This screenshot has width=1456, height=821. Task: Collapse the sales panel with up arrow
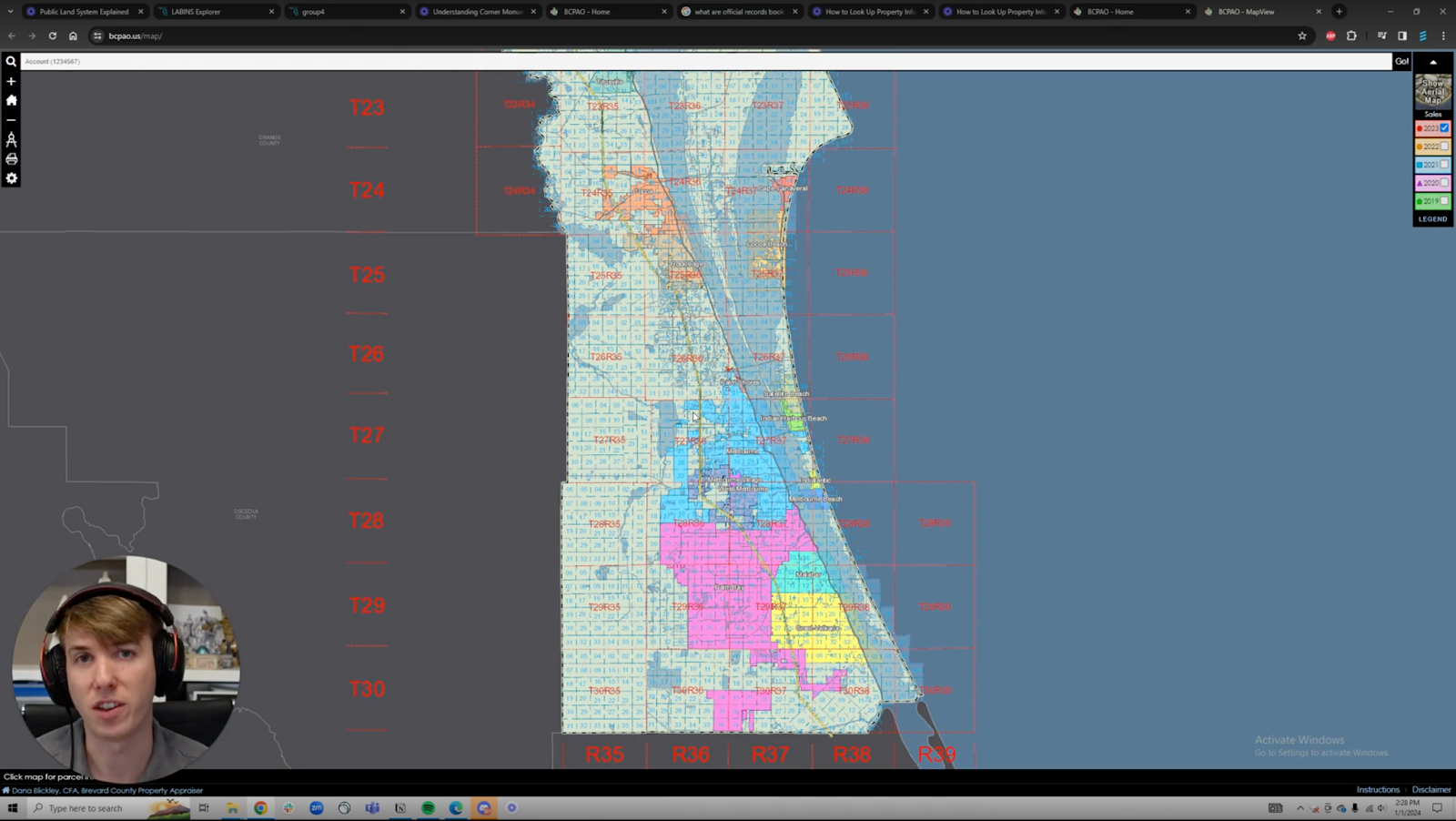tap(1433, 62)
